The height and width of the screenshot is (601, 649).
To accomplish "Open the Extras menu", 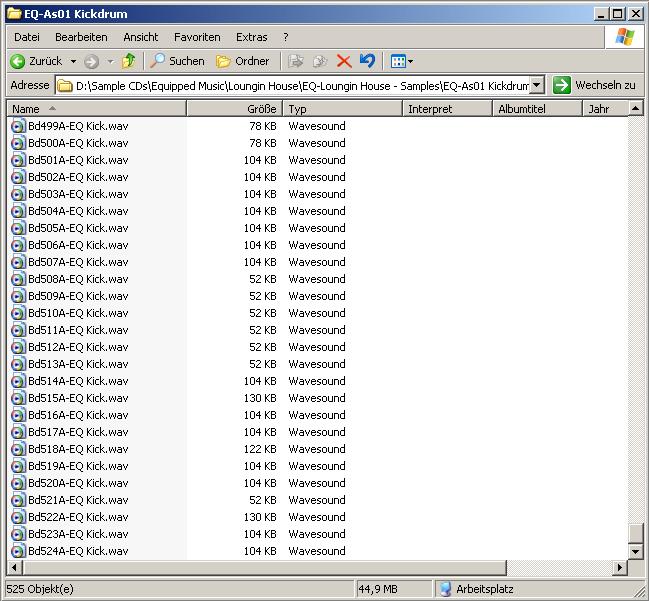I will (x=252, y=37).
